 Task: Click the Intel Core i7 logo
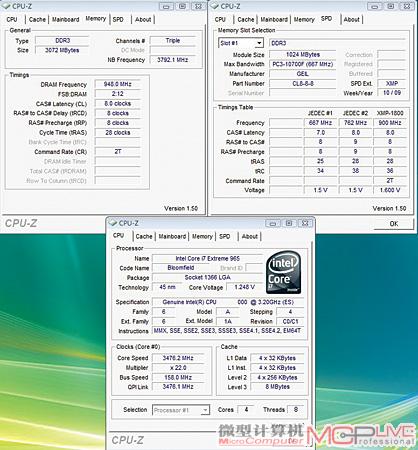(284, 272)
